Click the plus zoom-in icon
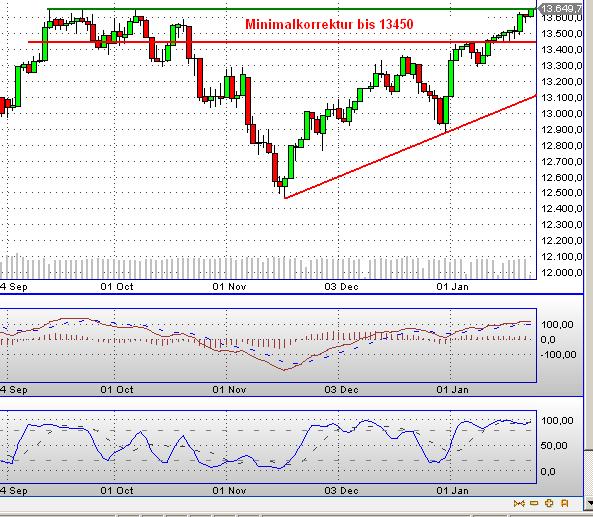 (549, 503)
